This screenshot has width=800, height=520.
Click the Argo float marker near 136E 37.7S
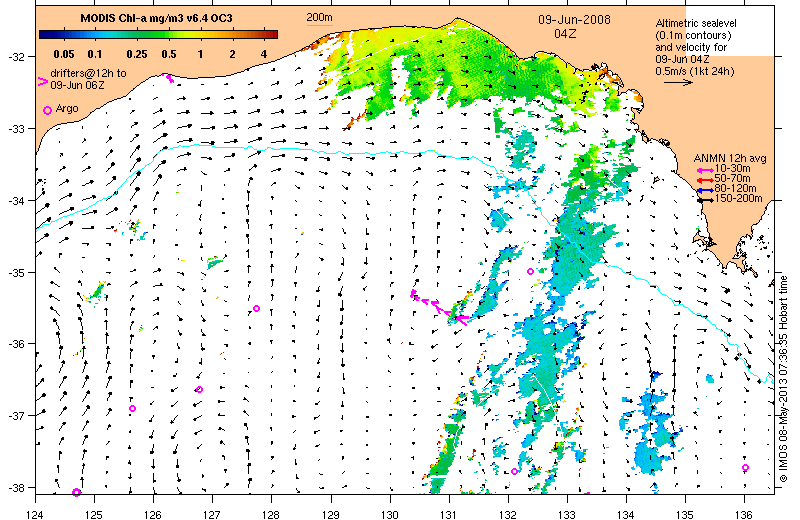point(745,467)
